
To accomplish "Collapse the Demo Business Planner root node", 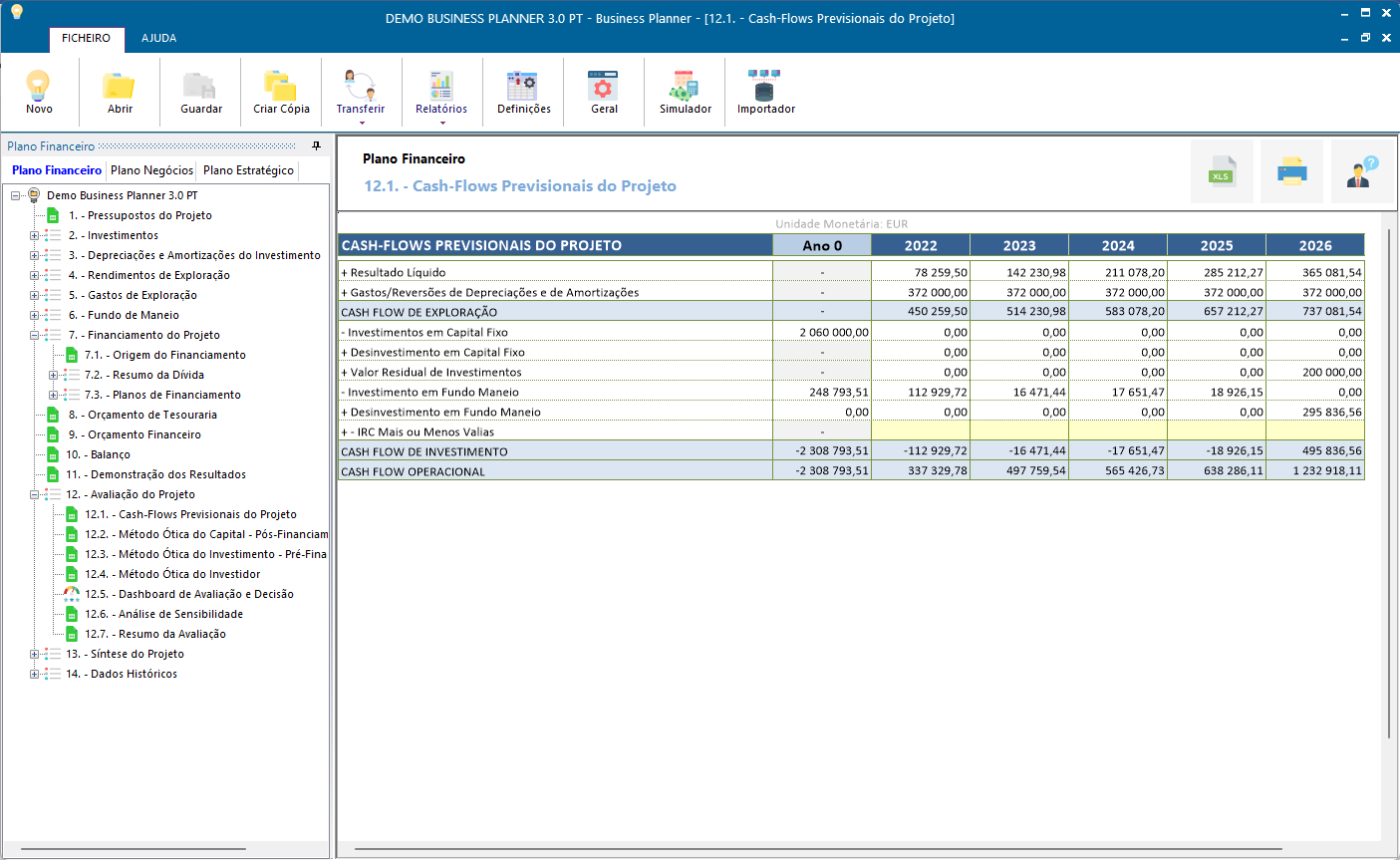I will click(15, 196).
